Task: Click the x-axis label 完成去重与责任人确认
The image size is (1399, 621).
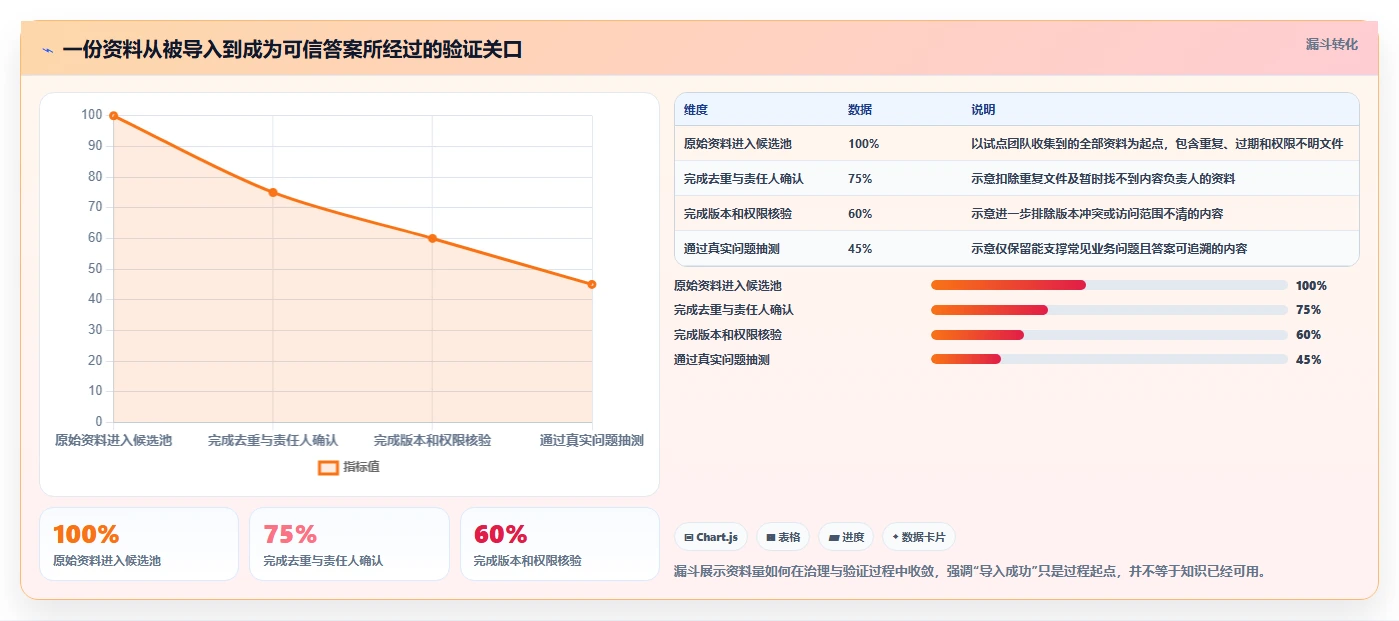Action: pyautogui.click(x=273, y=440)
